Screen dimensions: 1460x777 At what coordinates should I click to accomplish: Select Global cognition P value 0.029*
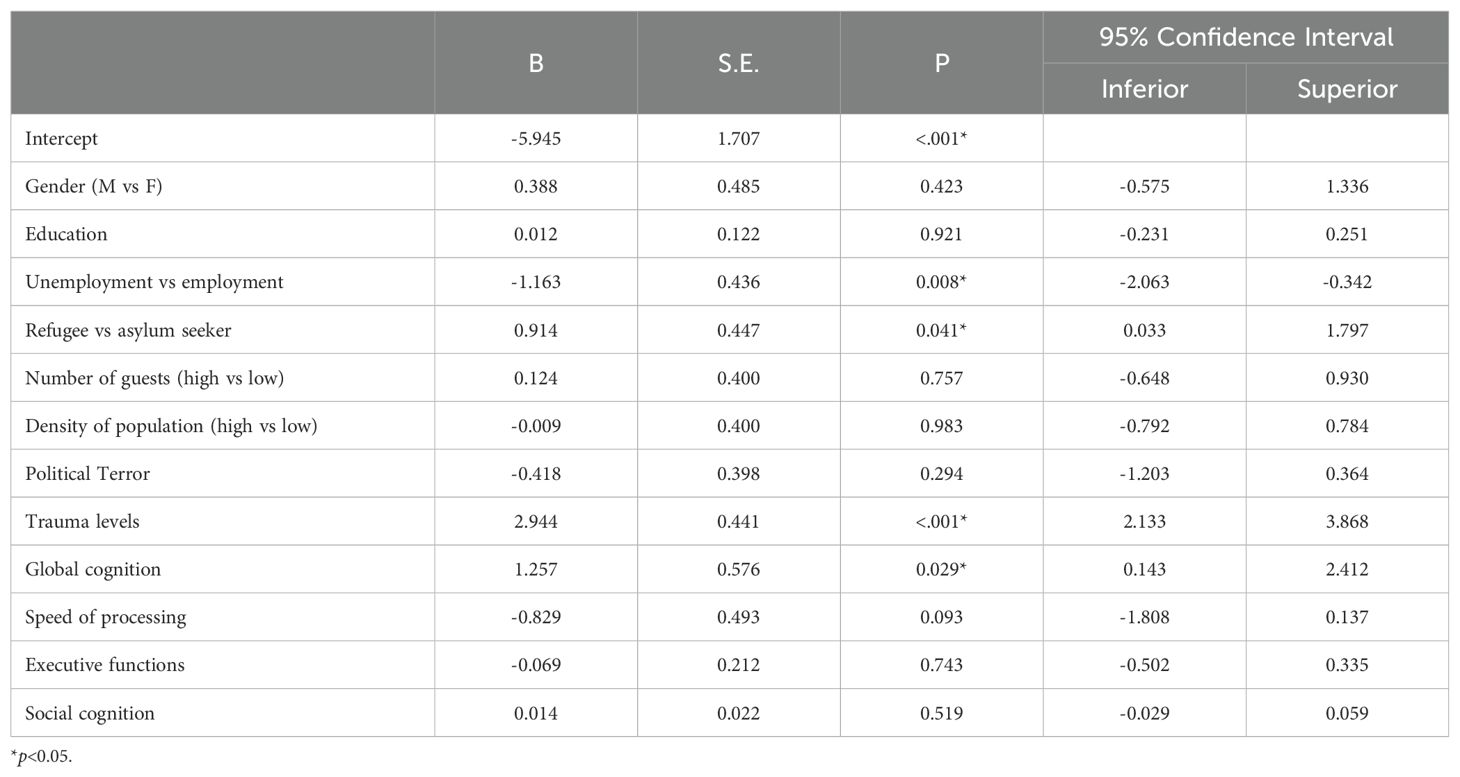point(942,570)
